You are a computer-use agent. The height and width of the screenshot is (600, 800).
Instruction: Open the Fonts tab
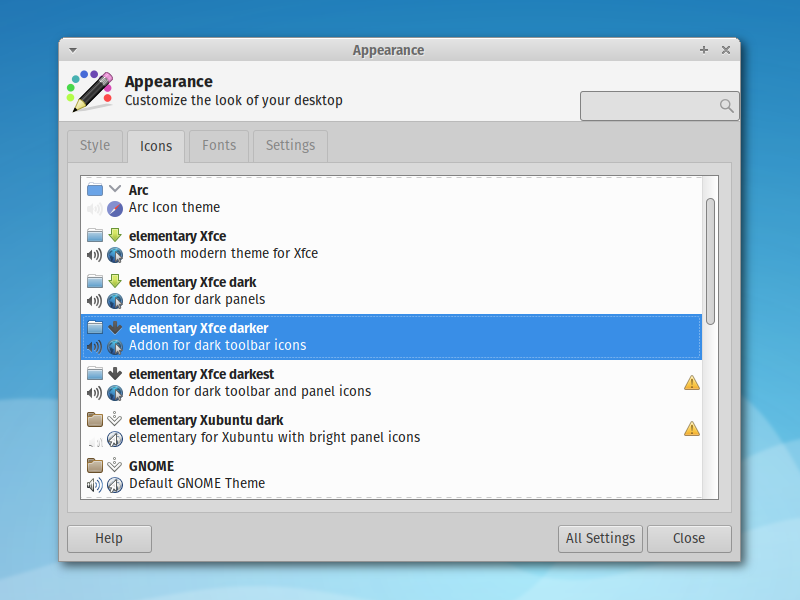[x=218, y=146]
